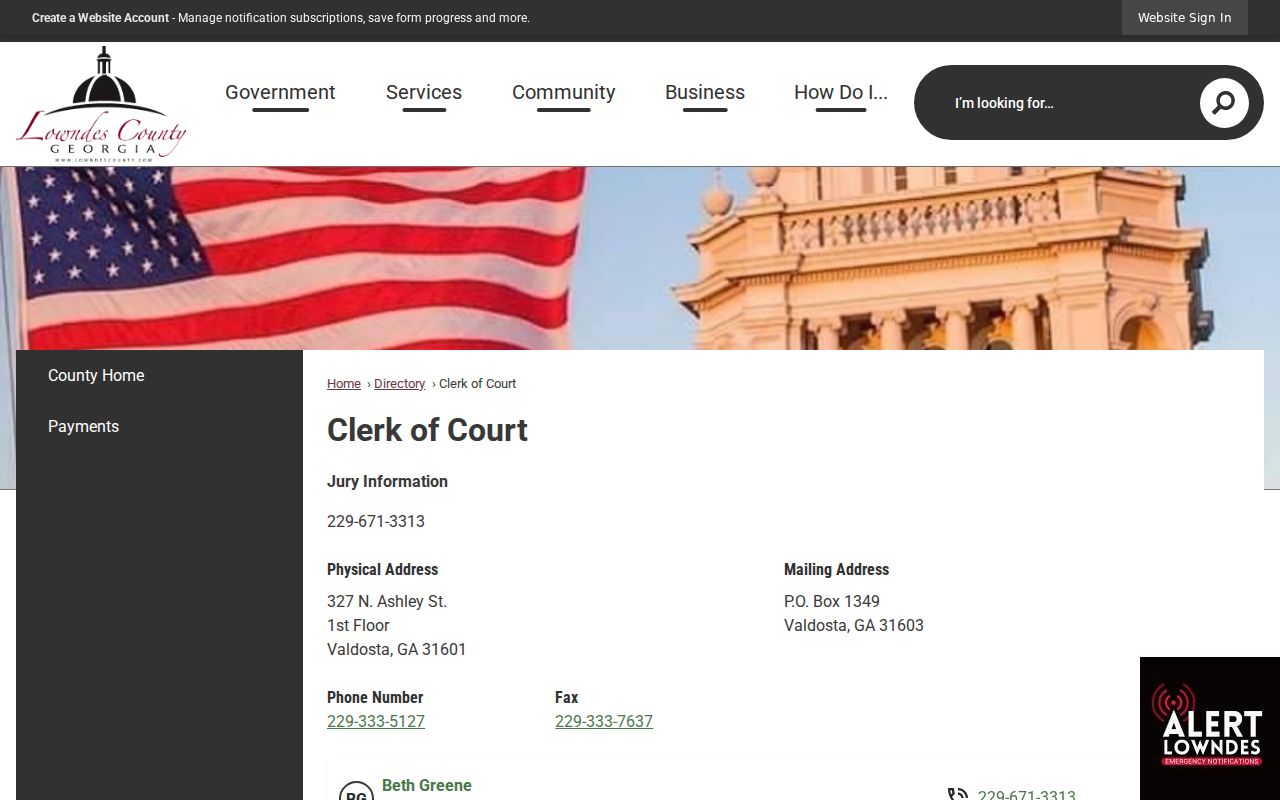The height and width of the screenshot is (800, 1280).
Task: Click Create a Website Account link
Action: click(100, 18)
